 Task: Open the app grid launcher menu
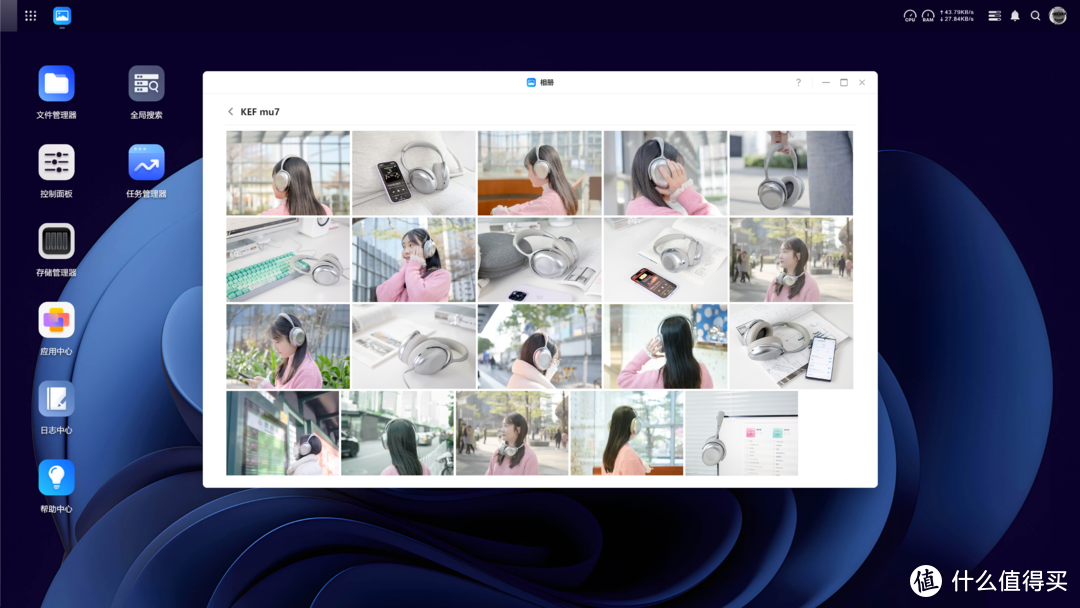(x=31, y=16)
